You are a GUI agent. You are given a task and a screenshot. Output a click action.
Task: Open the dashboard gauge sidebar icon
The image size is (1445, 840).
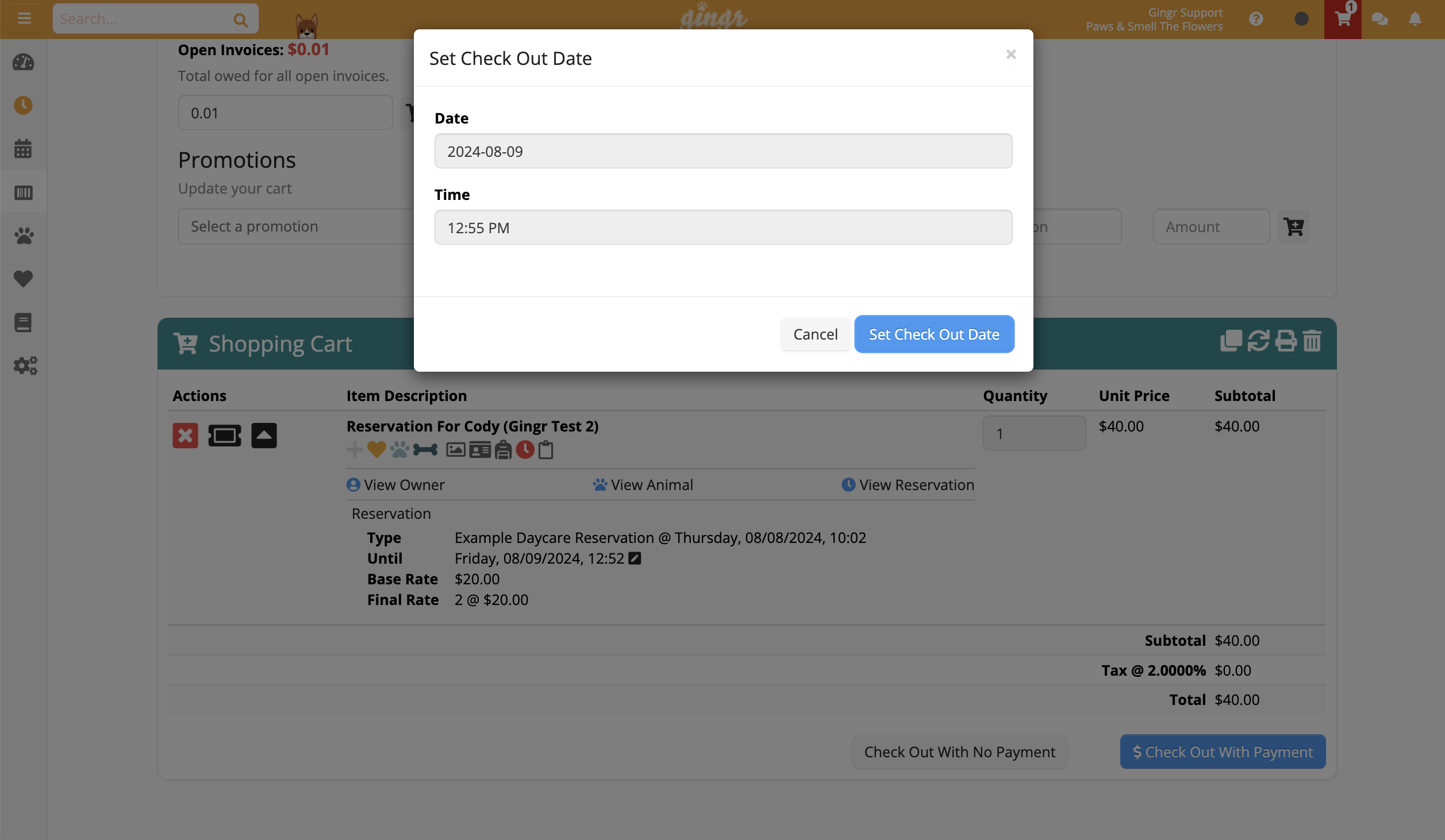[24, 63]
